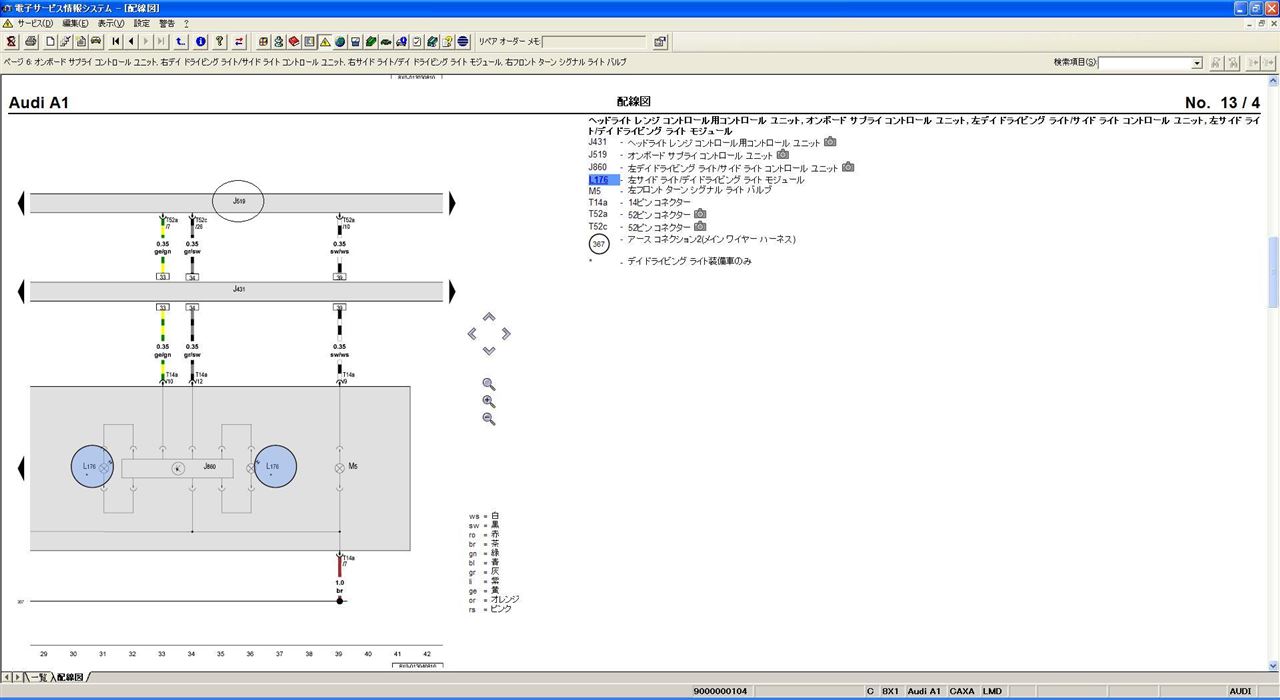The width and height of the screenshot is (1280, 700).
Task: Click the question mark help toolbar icon
Action: (x=219, y=42)
